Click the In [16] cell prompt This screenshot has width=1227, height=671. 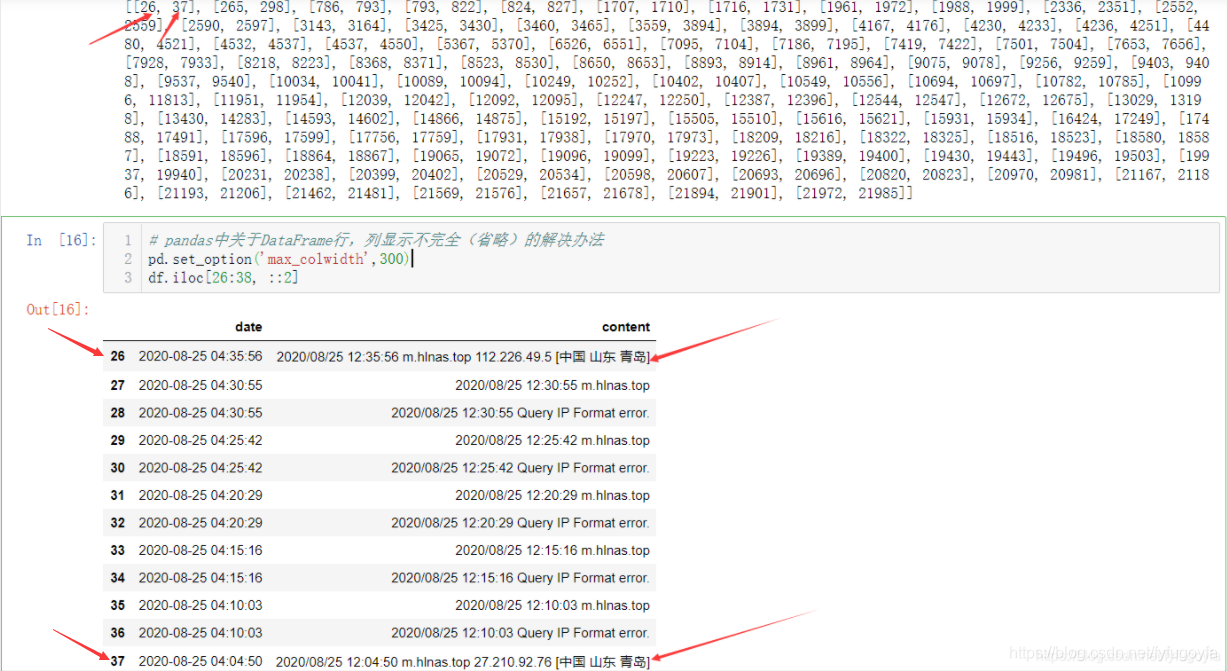coord(61,240)
